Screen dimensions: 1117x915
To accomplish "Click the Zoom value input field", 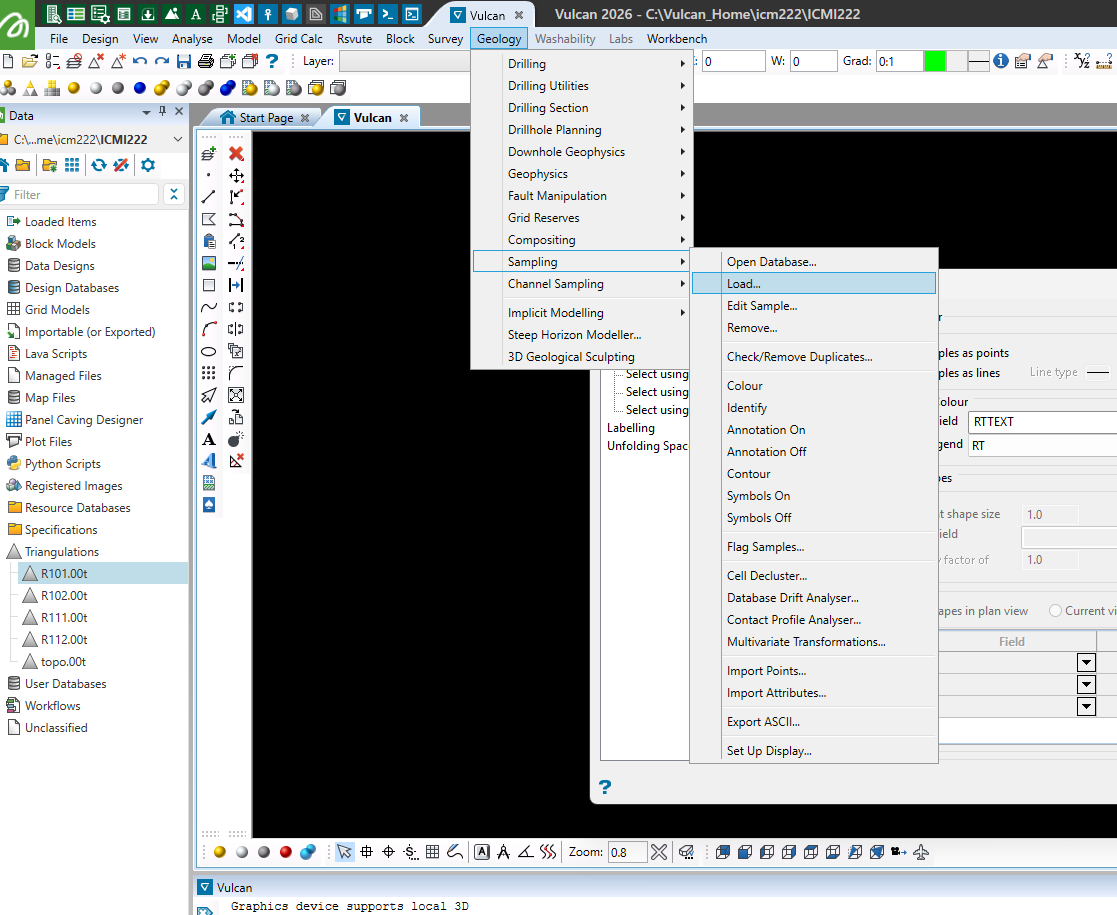I will pyautogui.click(x=627, y=852).
